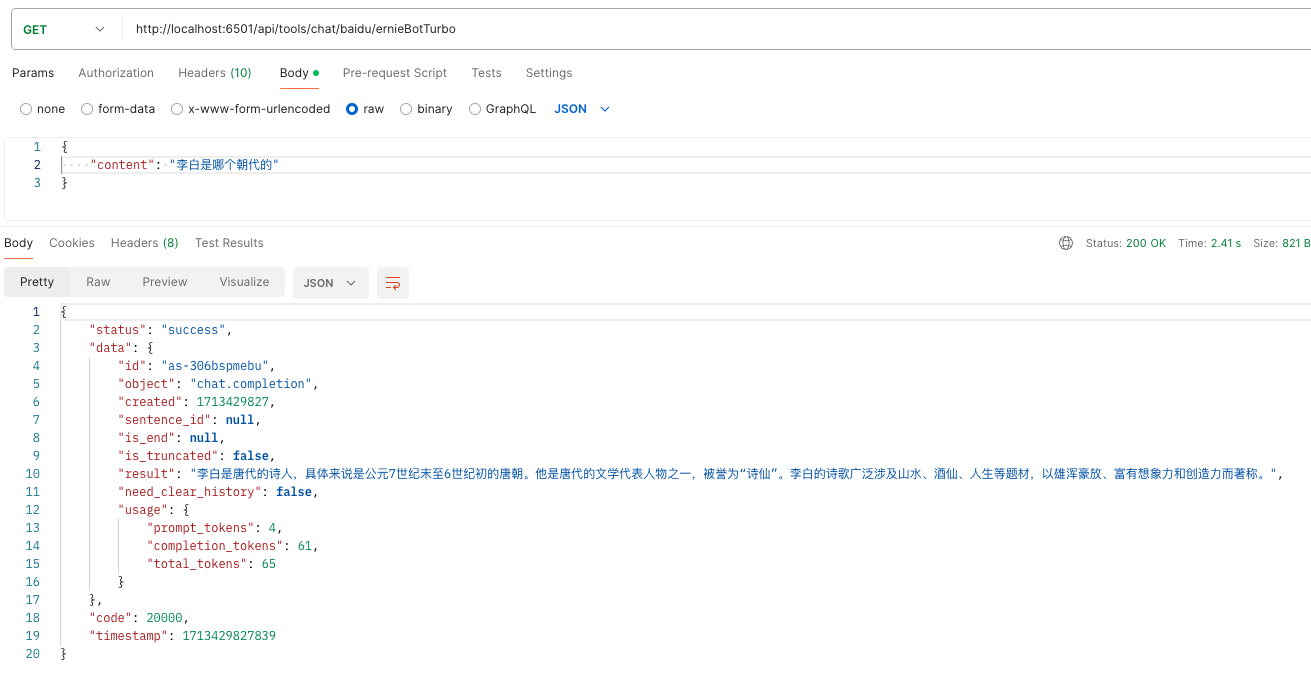Click the "created" timestamp value 1713429827
Image resolution: width=1311 pixels, height=676 pixels.
233,402
